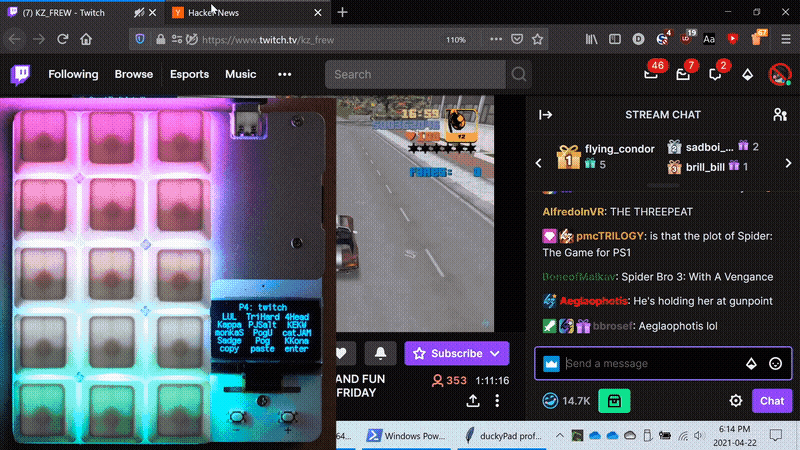Click the Twitch logo home icon
This screenshot has height=450, width=800.
[22, 74]
